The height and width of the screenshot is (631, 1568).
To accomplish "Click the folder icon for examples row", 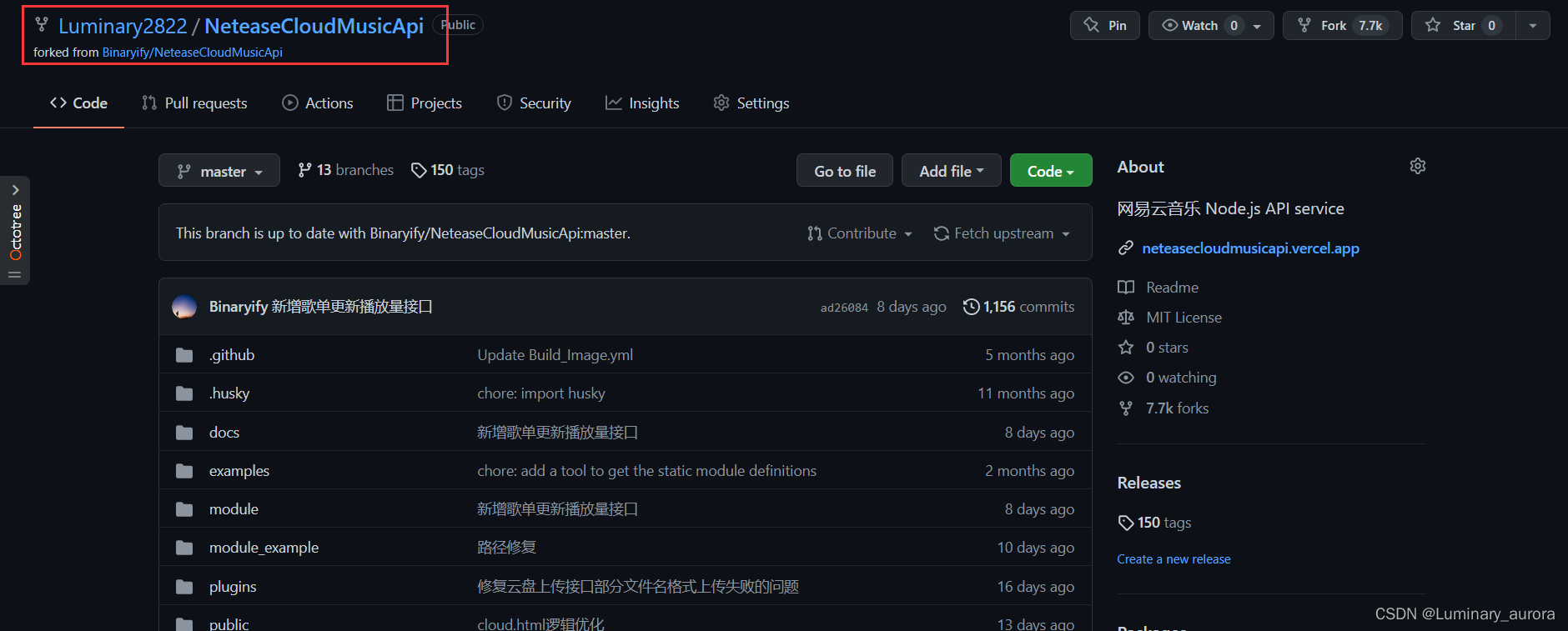I will (184, 471).
